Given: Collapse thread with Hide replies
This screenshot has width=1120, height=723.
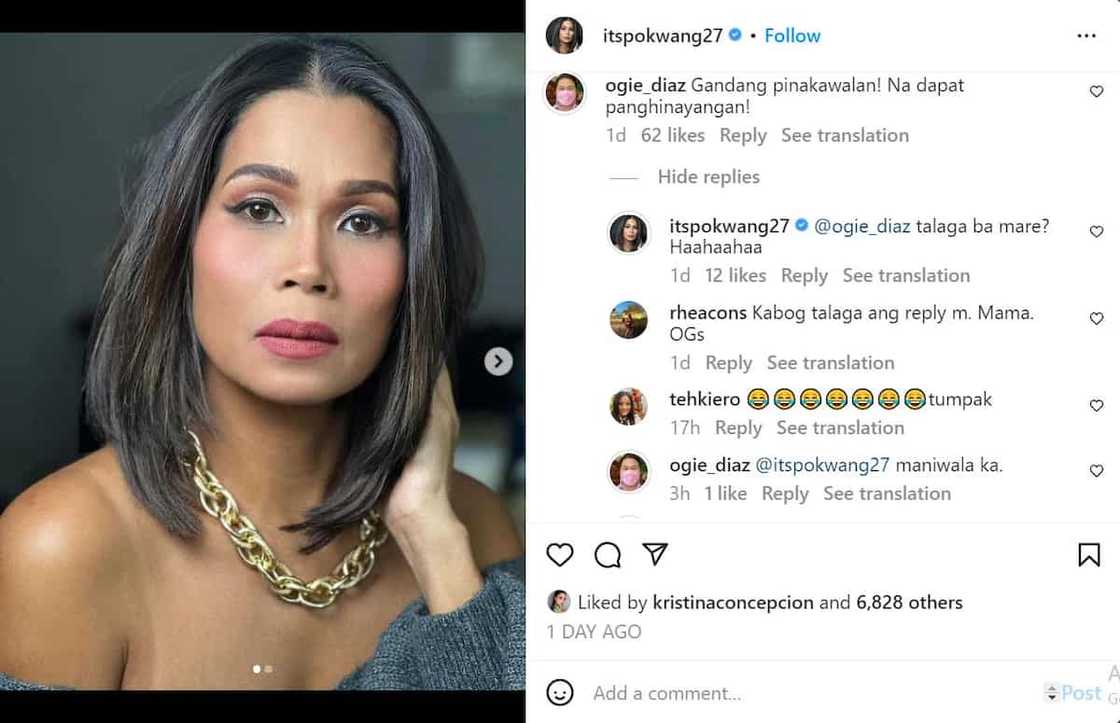Looking at the screenshot, I should 708,177.
